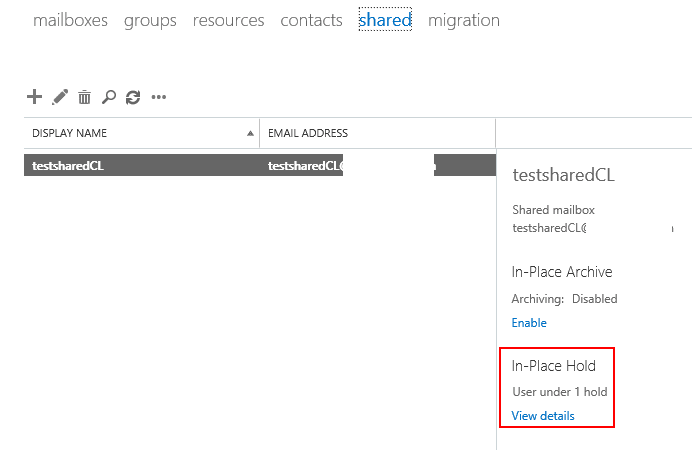Screen dimensions: 692x450
Task: Click the New (plus) icon
Action: point(34,97)
